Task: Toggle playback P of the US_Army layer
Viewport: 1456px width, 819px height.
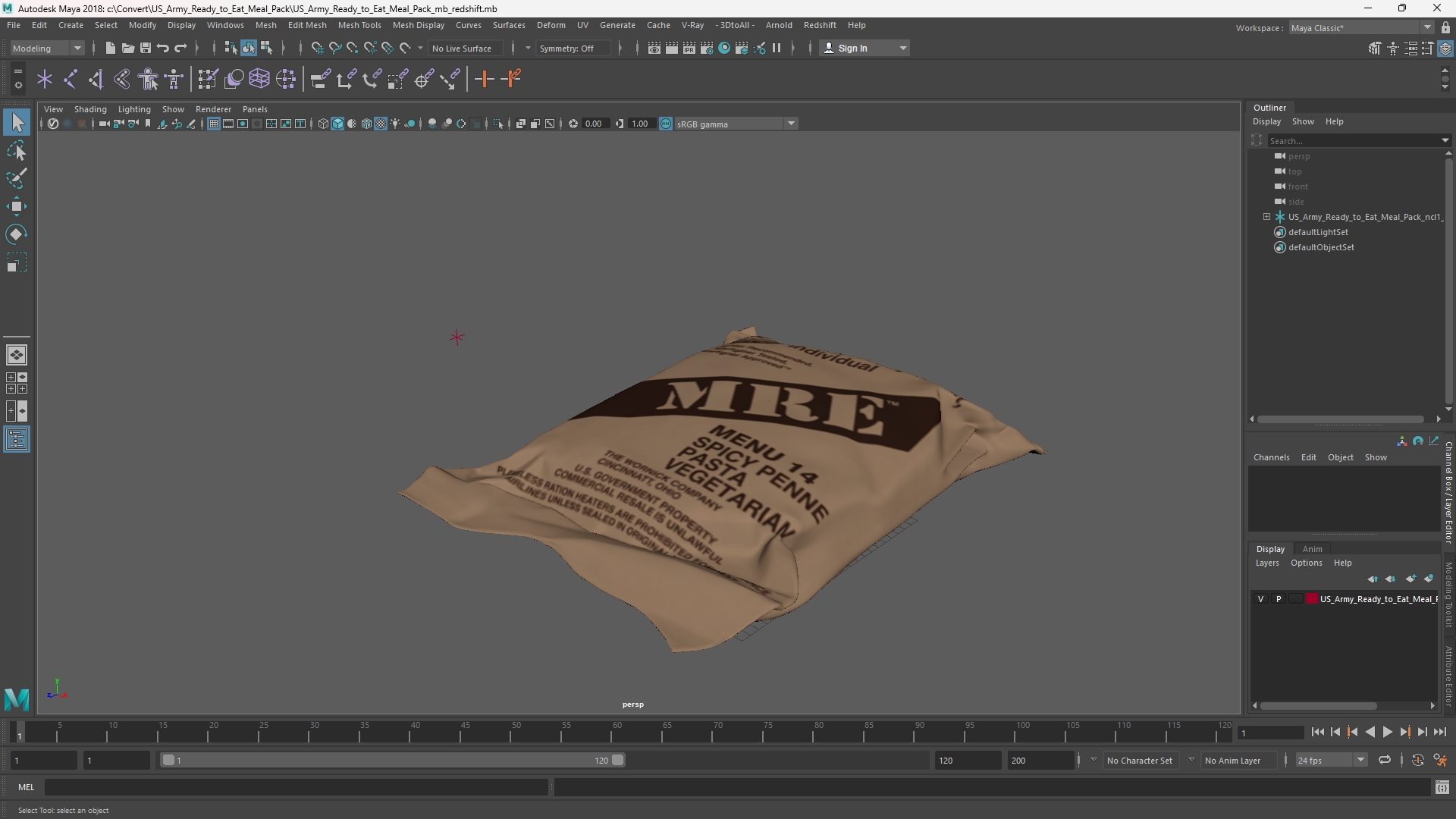Action: click(x=1279, y=599)
